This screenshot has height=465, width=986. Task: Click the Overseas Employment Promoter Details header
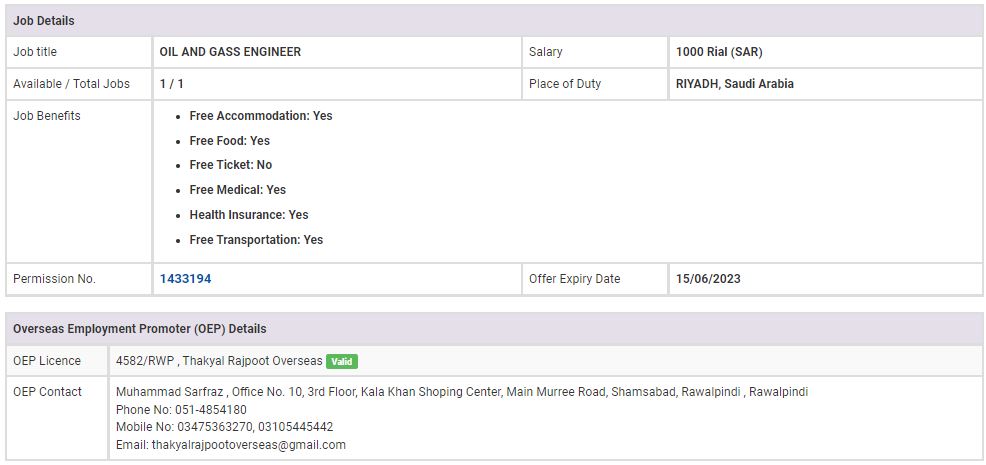click(x=139, y=329)
